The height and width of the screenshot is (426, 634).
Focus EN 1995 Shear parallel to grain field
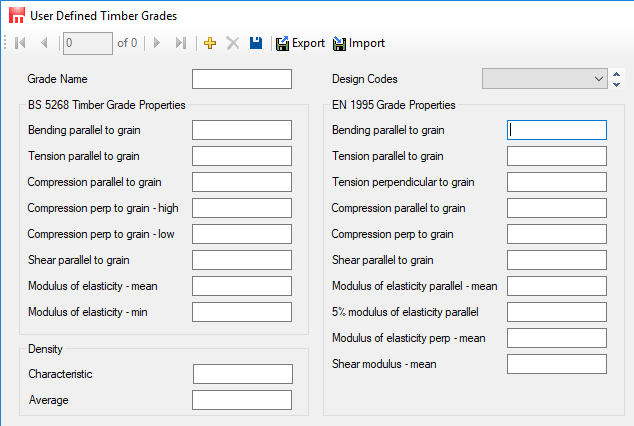click(557, 260)
